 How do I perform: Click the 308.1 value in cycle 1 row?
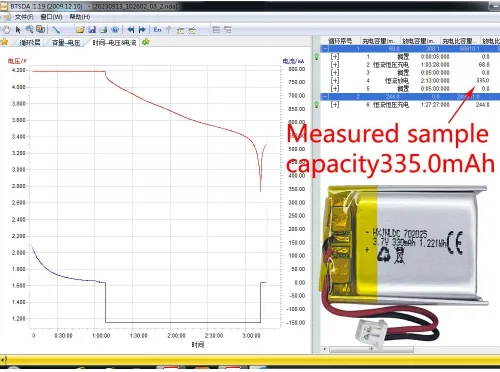(433, 49)
